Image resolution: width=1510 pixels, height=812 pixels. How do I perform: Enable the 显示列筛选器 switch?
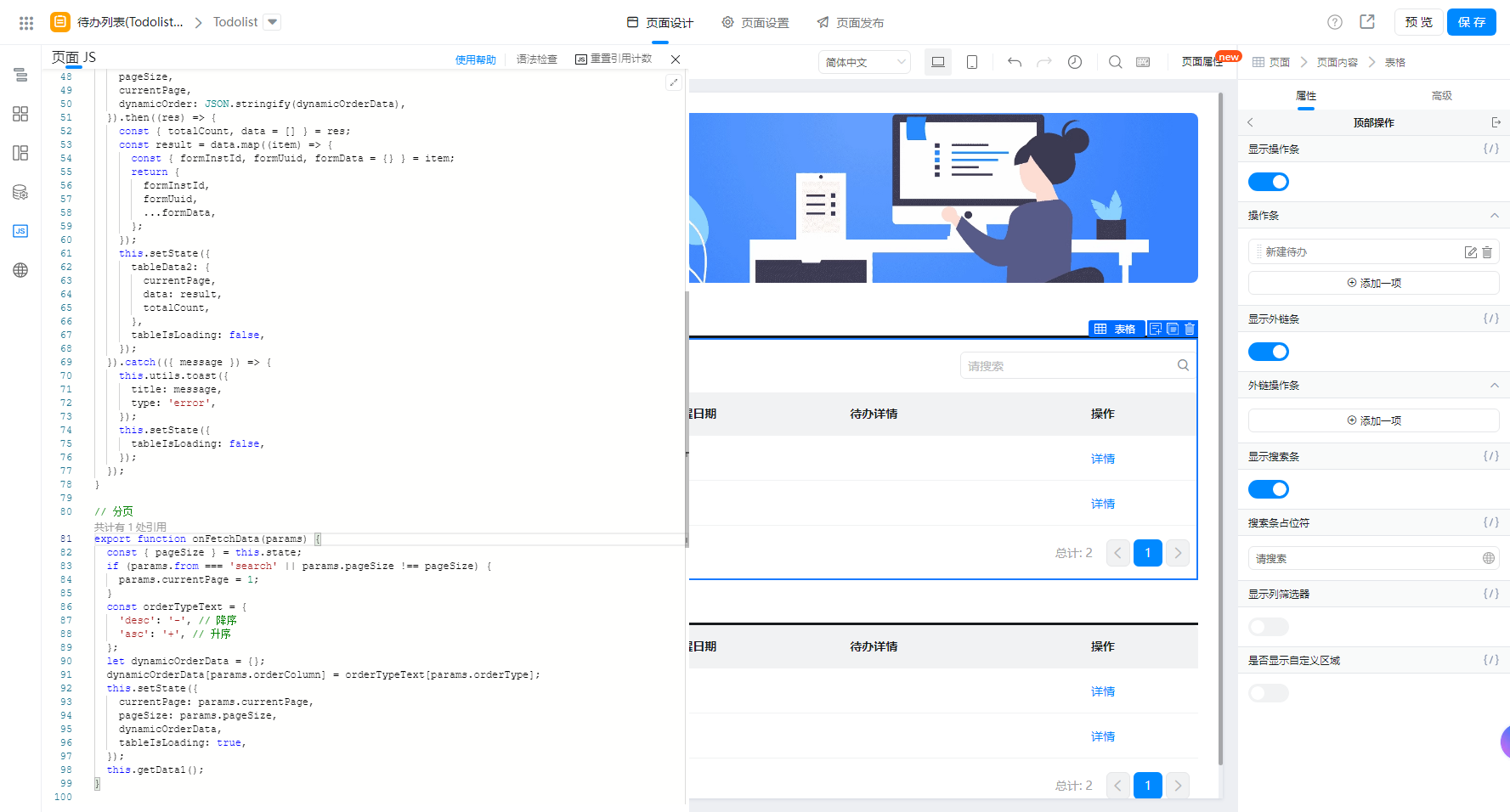1269,627
